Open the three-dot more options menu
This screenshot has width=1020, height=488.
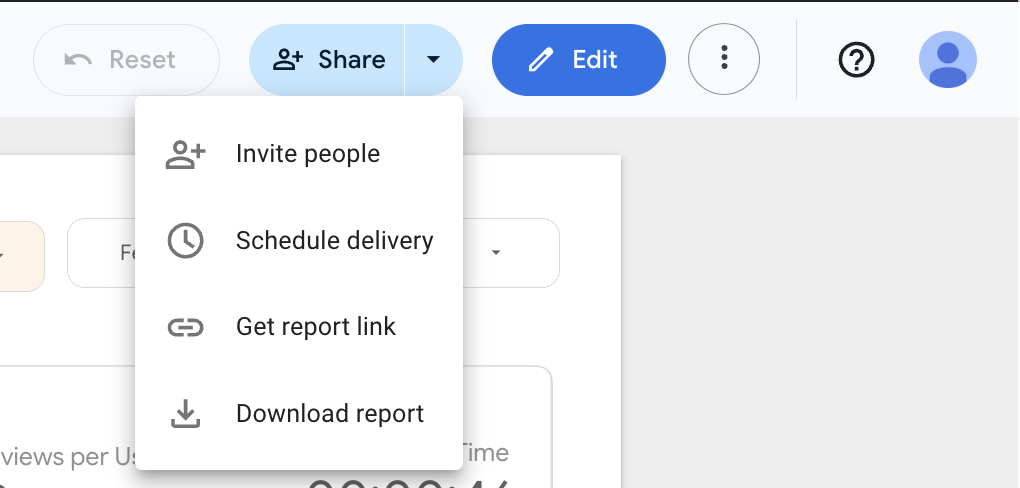724,59
